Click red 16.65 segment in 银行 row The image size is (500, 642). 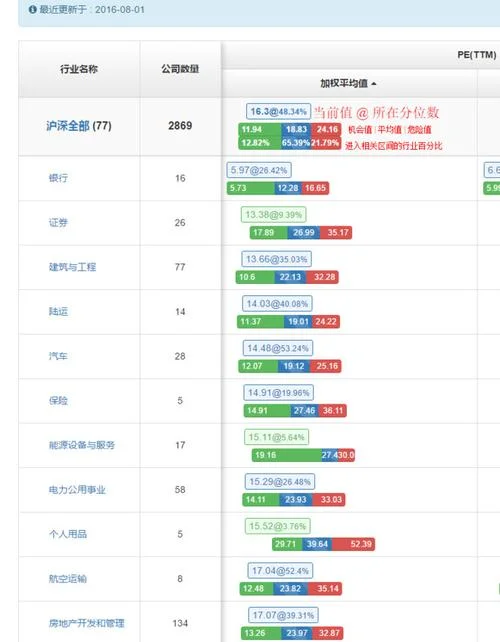click(315, 188)
